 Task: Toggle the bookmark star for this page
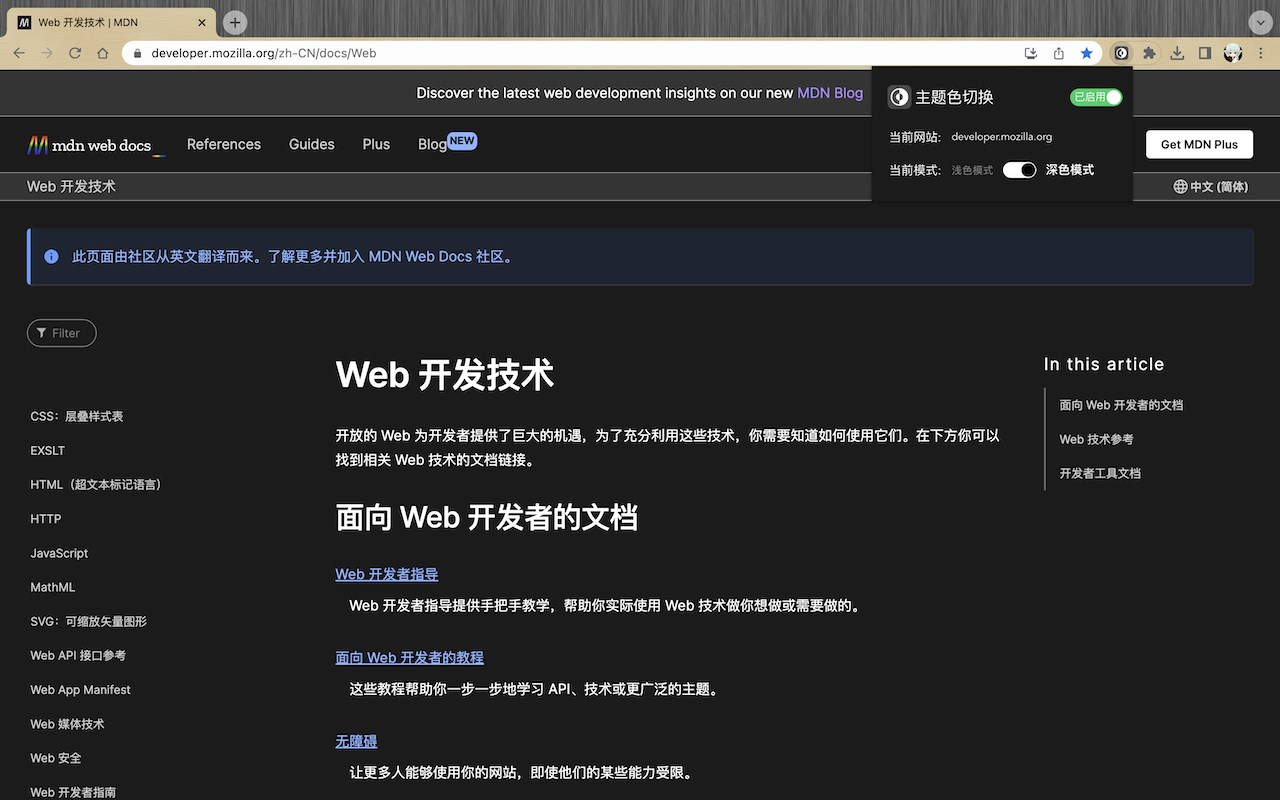(1087, 53)
